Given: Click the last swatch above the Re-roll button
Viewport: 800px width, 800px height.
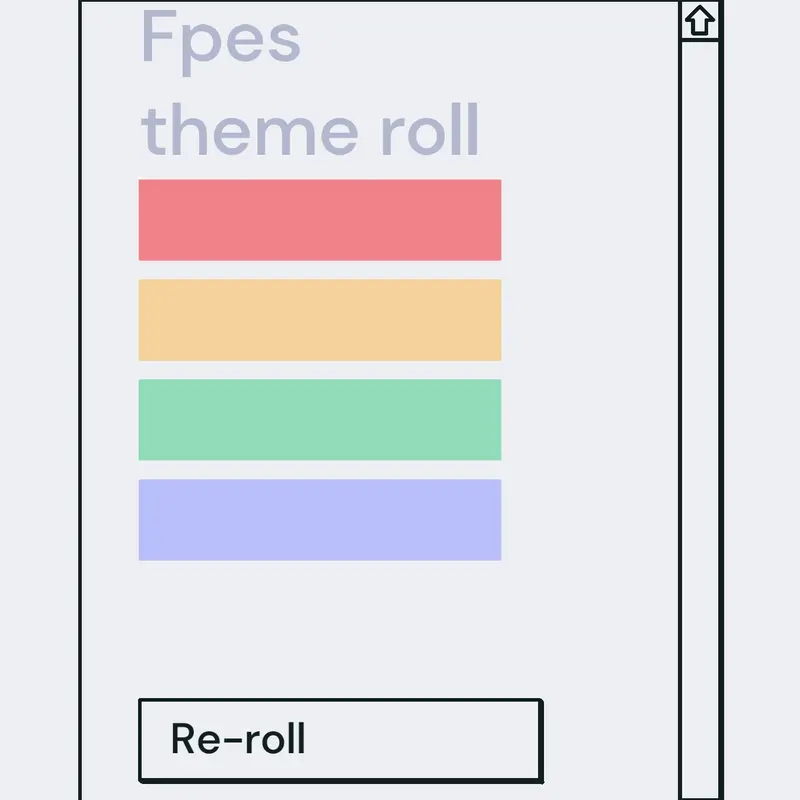Looking at the screenshot, I should click(x=320, y=520).
